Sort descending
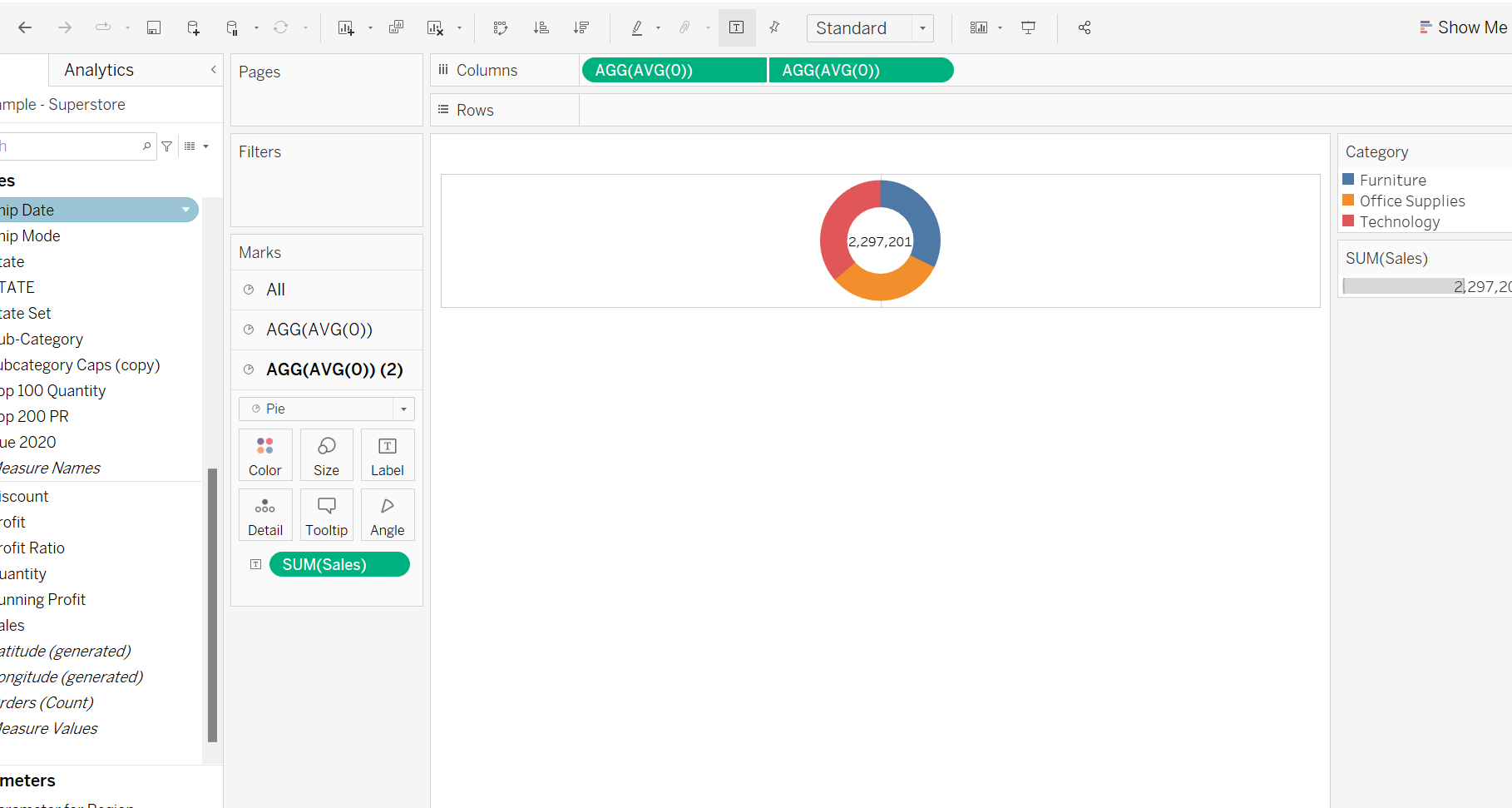 click(581, 27)
